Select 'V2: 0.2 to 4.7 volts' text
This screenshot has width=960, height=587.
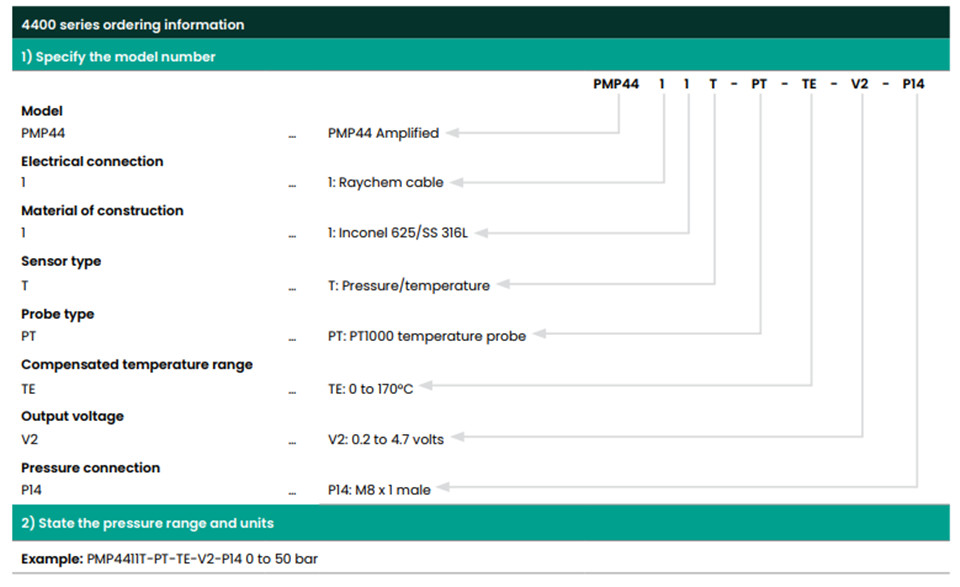coord(386,439)
